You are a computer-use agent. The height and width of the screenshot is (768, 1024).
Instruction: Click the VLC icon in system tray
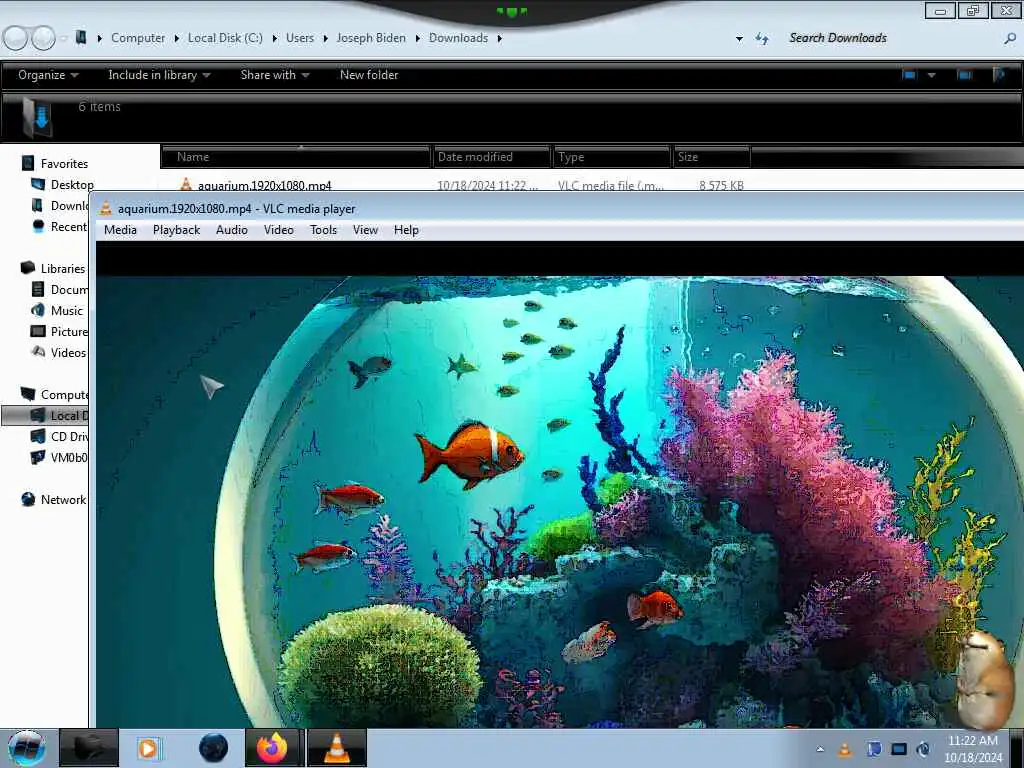(x=844, y=750)
